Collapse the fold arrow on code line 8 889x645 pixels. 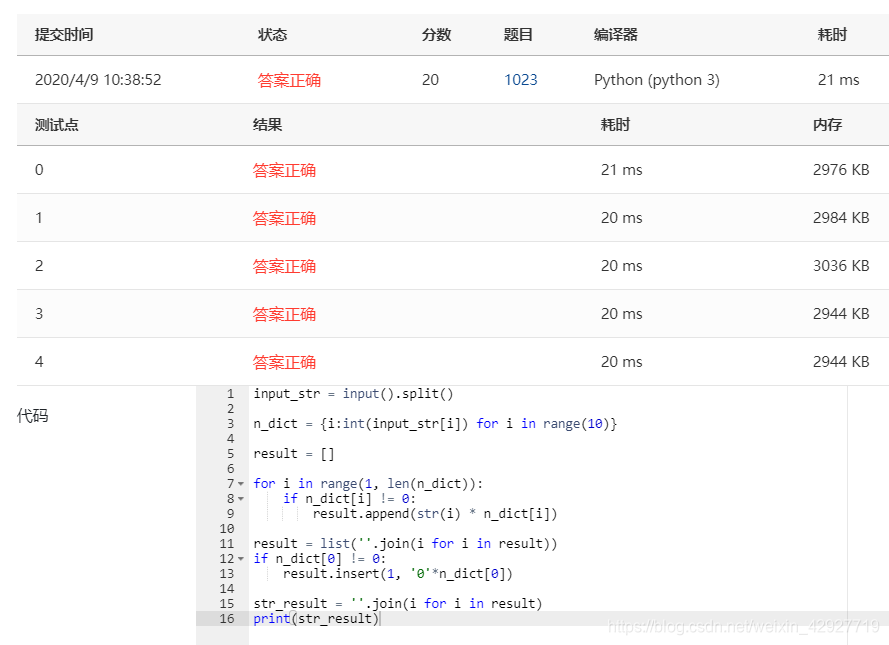(x=241, y=499)
